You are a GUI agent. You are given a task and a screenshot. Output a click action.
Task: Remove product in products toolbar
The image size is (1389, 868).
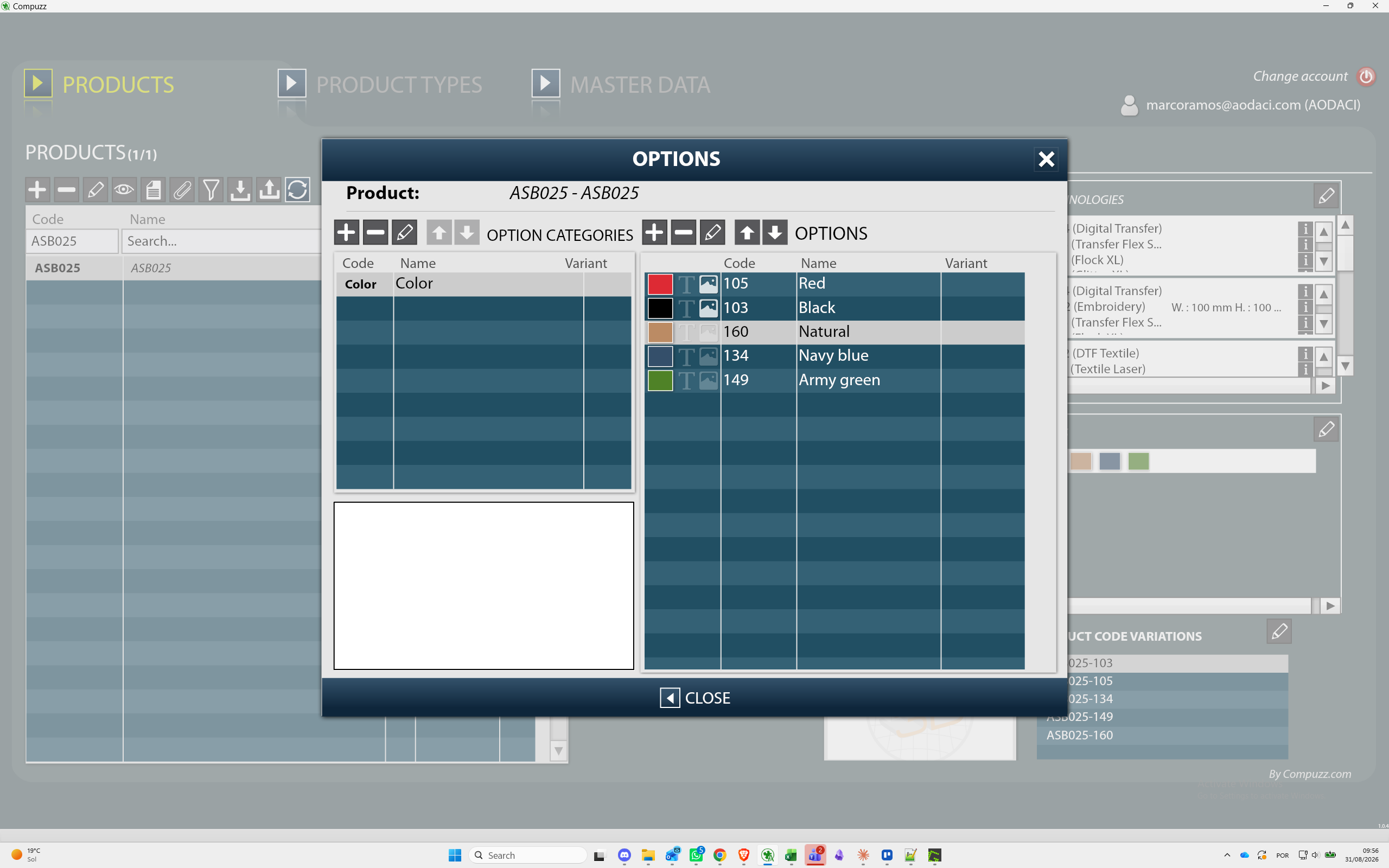click(x=67, y=189)
